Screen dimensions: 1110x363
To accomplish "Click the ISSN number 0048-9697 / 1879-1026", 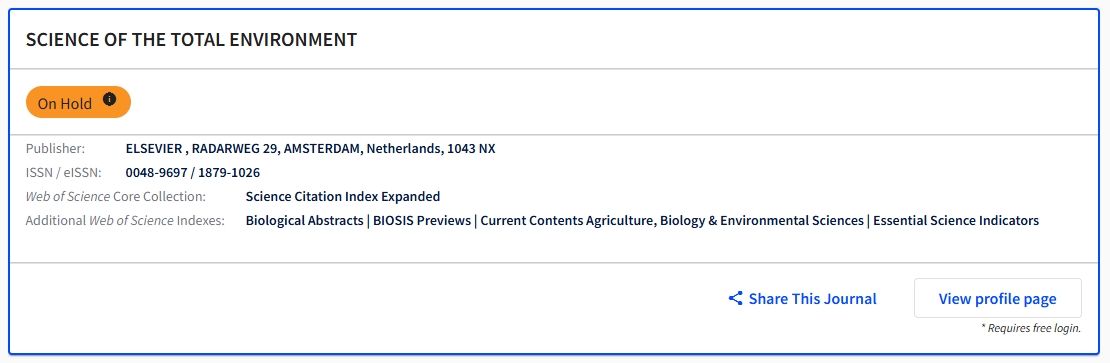I will [193, 173].
